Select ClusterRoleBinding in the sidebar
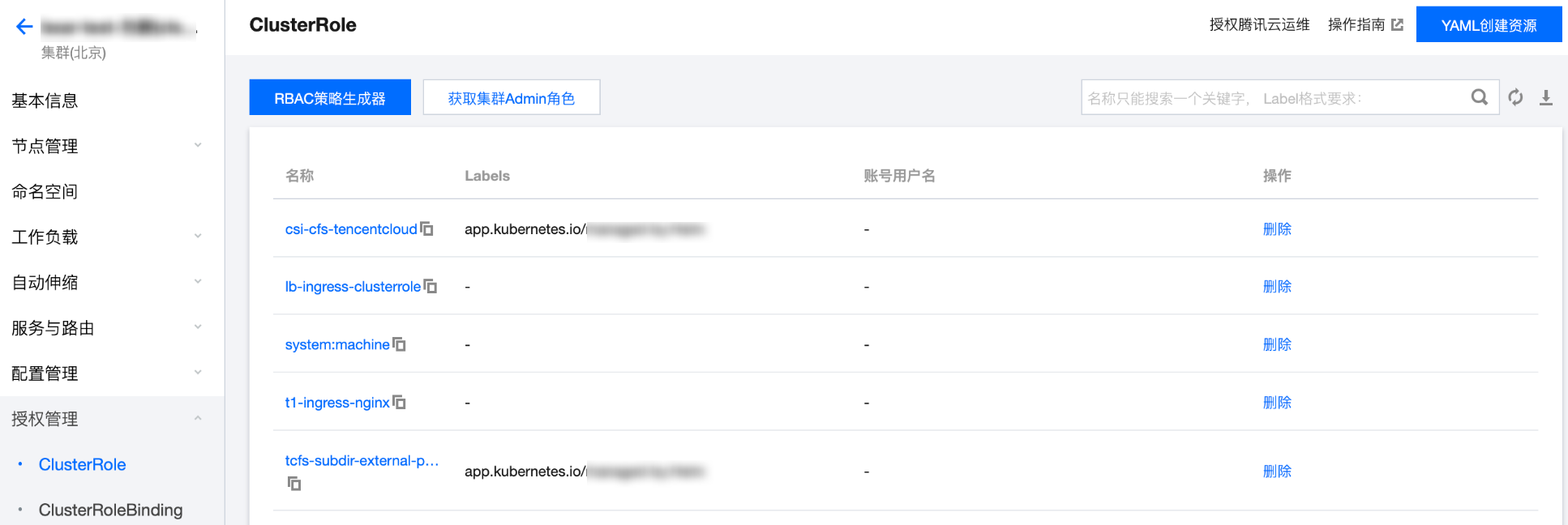The image size is (1568, 525). pyautogui.click(x=110, y=510)
